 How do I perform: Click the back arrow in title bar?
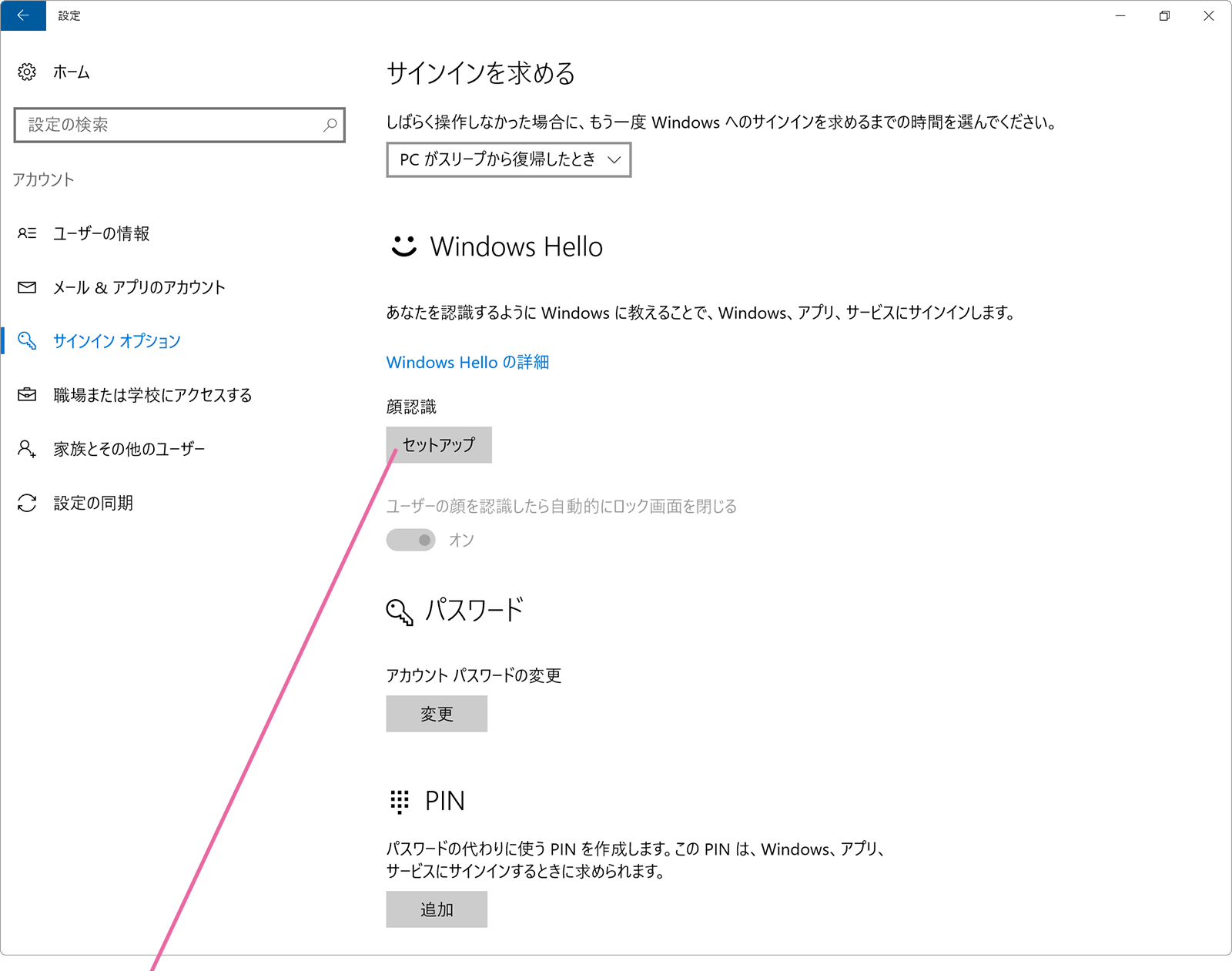tap(23, 15)
